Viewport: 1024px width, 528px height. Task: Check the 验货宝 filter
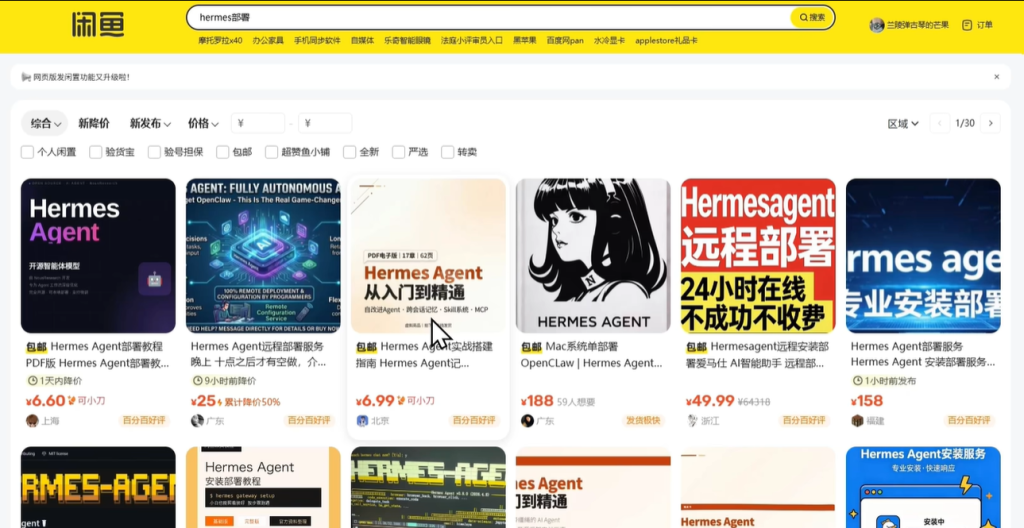pyautogui.click(x=96, y=152)
